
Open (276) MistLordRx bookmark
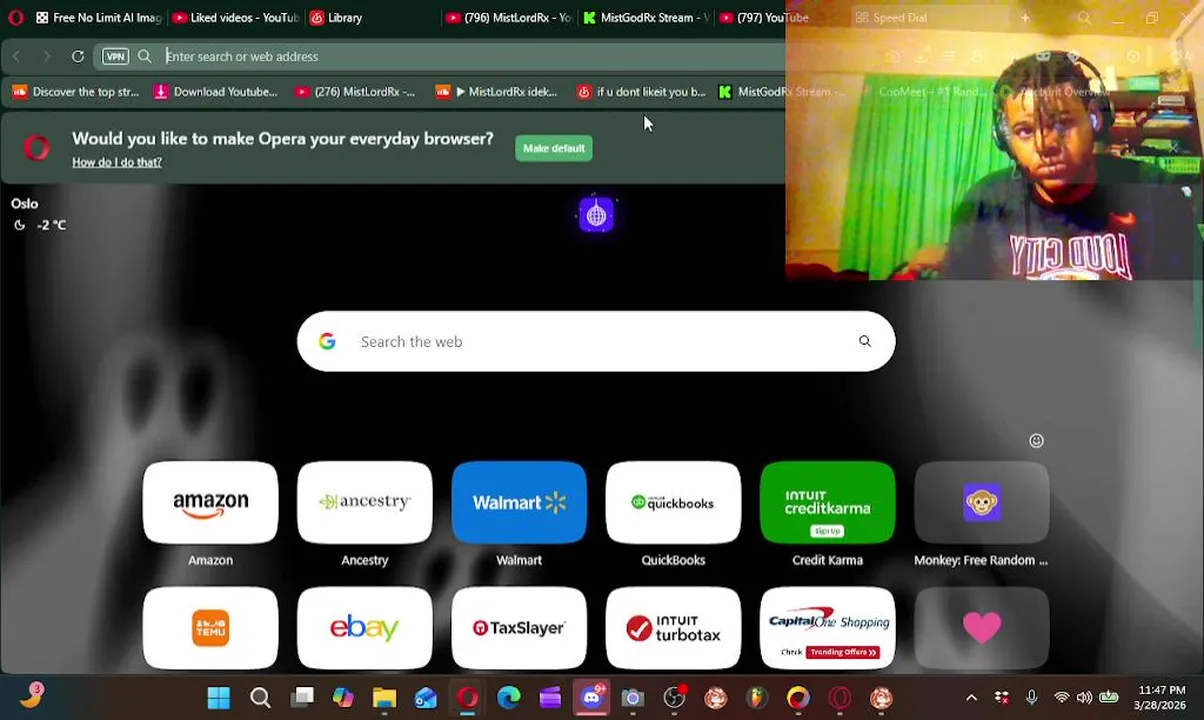tap(355, 92)
